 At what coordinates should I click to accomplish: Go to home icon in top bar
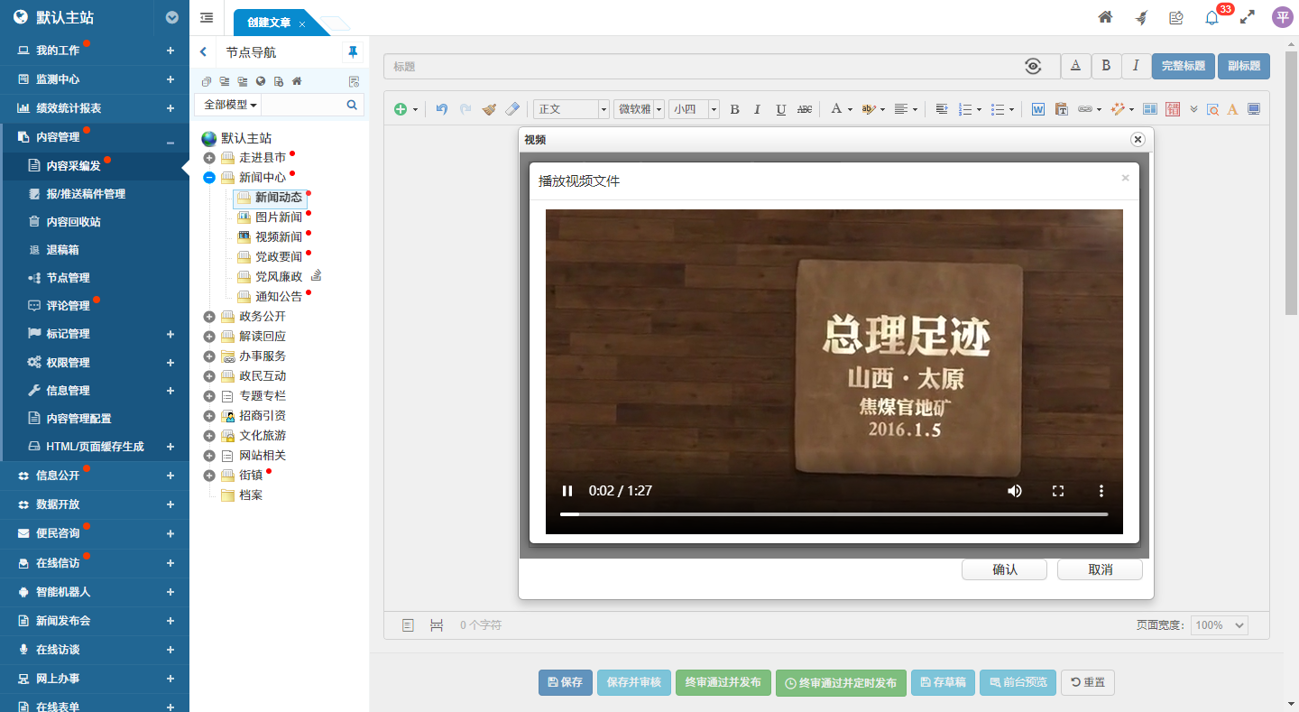point(1105,17)
